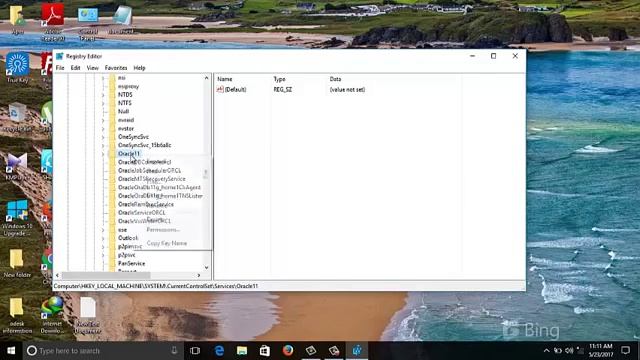
Task: Expand the p2psvc registry key
Action: click(x=103, y=255)
